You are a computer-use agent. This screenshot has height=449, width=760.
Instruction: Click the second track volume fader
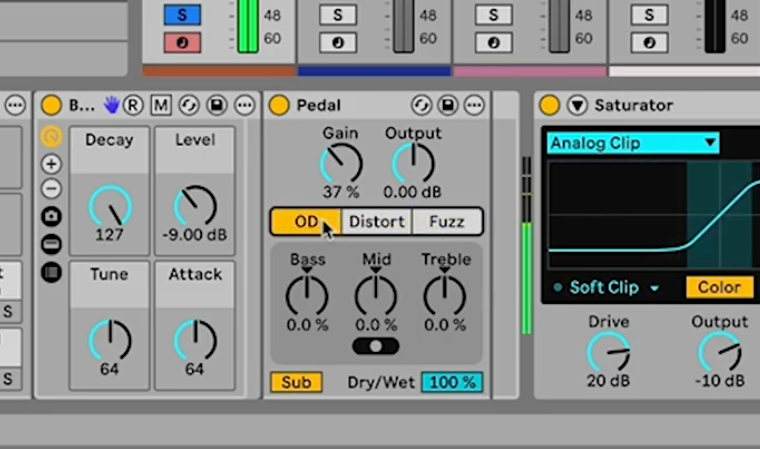click(403, 26)
